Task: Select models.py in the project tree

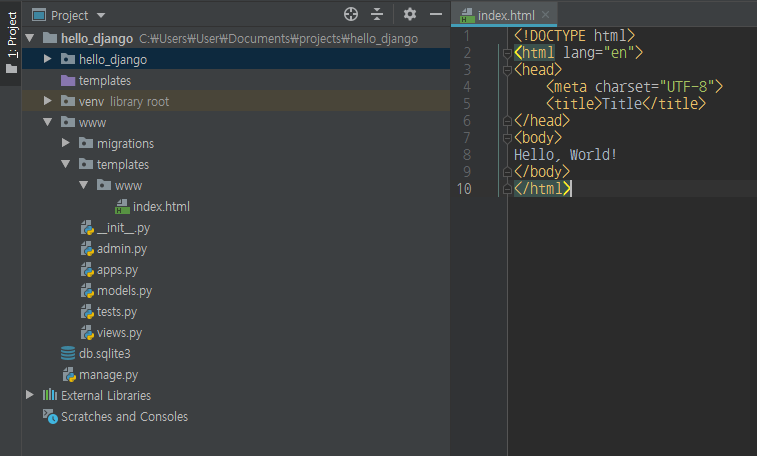Action: click(125, 291)
